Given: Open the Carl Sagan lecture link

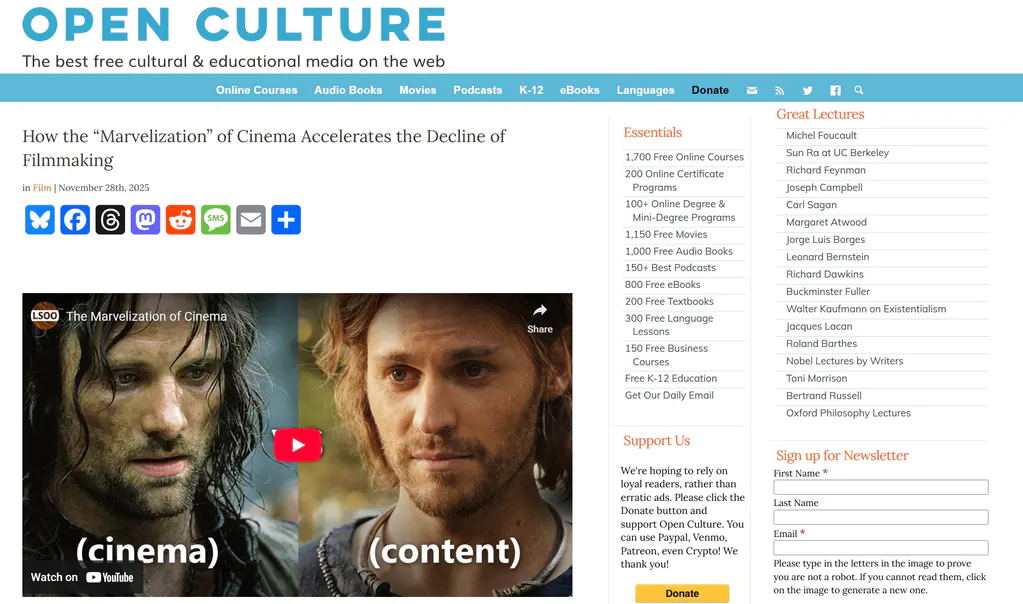Looking at the screenshot, I should tap(811, 205).
